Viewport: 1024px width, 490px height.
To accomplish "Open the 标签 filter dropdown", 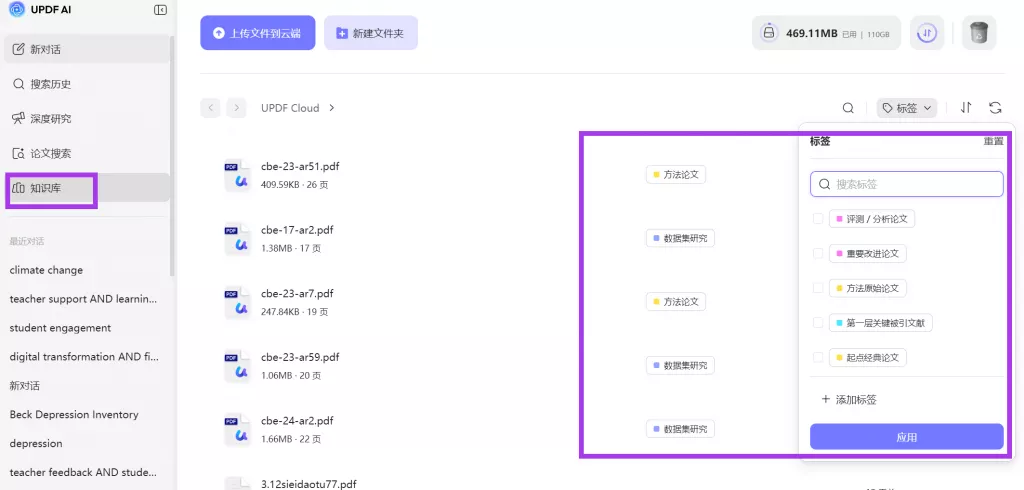I will (907, 108).
